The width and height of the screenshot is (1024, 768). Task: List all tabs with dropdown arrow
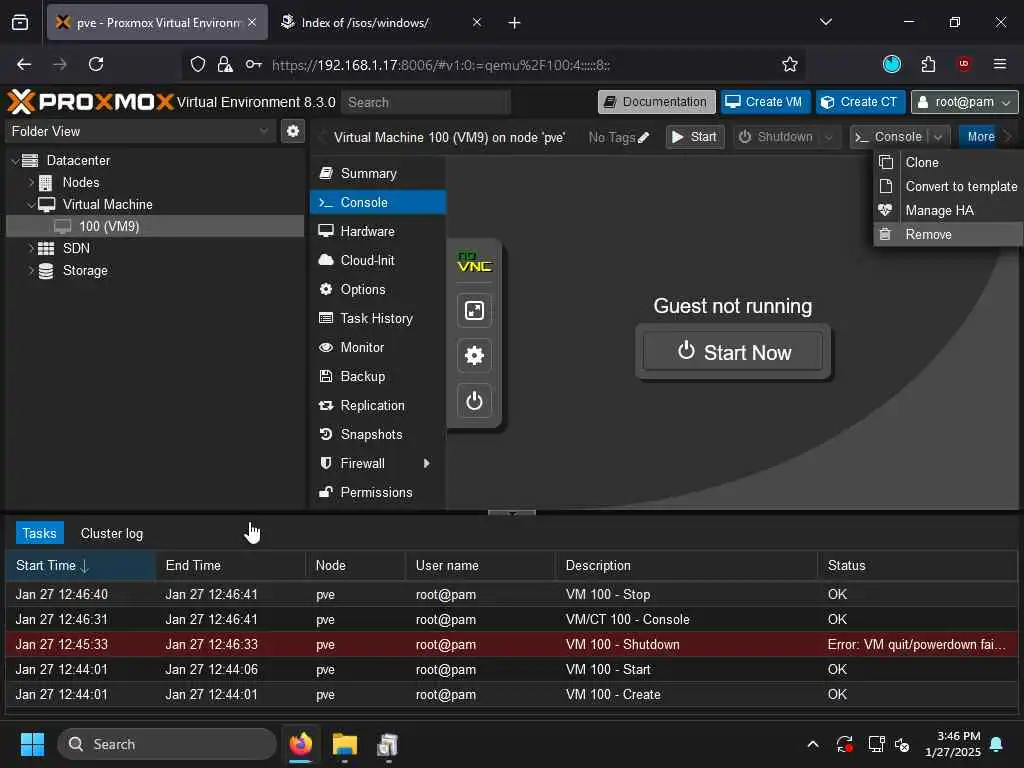(825, 22)
